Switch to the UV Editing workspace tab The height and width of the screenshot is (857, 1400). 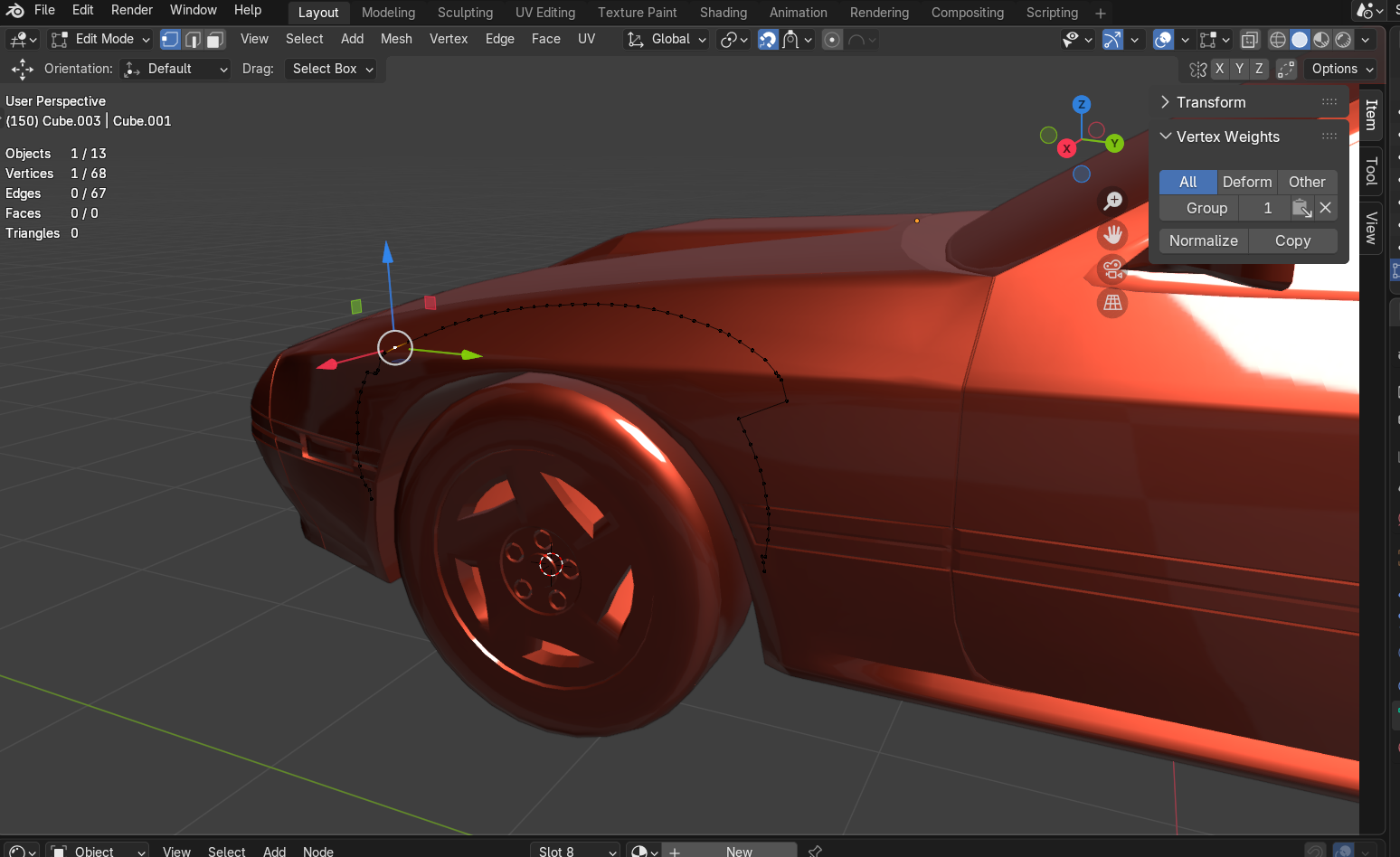coord(545,13)
